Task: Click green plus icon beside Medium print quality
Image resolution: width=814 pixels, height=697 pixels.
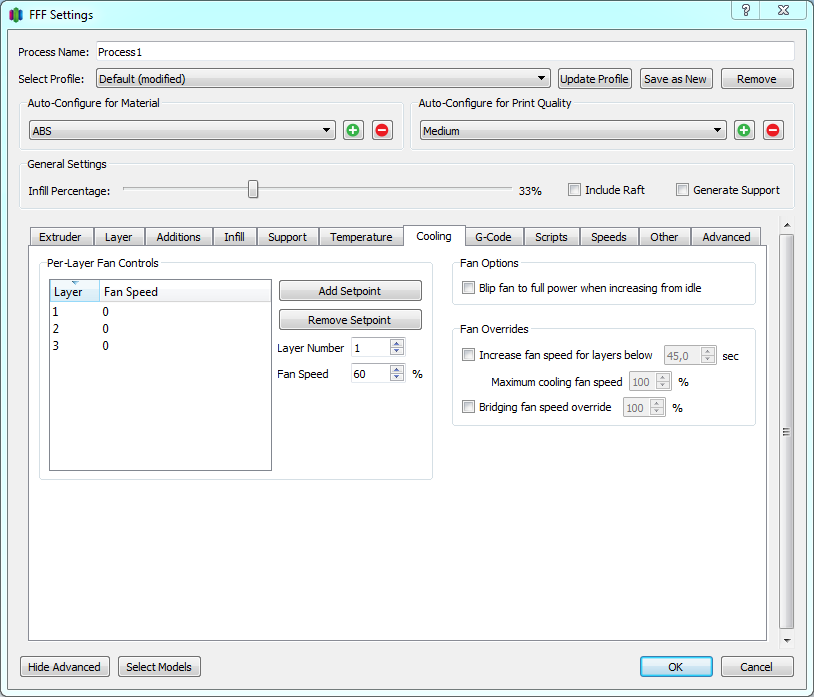Action: pyautogui.click(x=744, y=130)
